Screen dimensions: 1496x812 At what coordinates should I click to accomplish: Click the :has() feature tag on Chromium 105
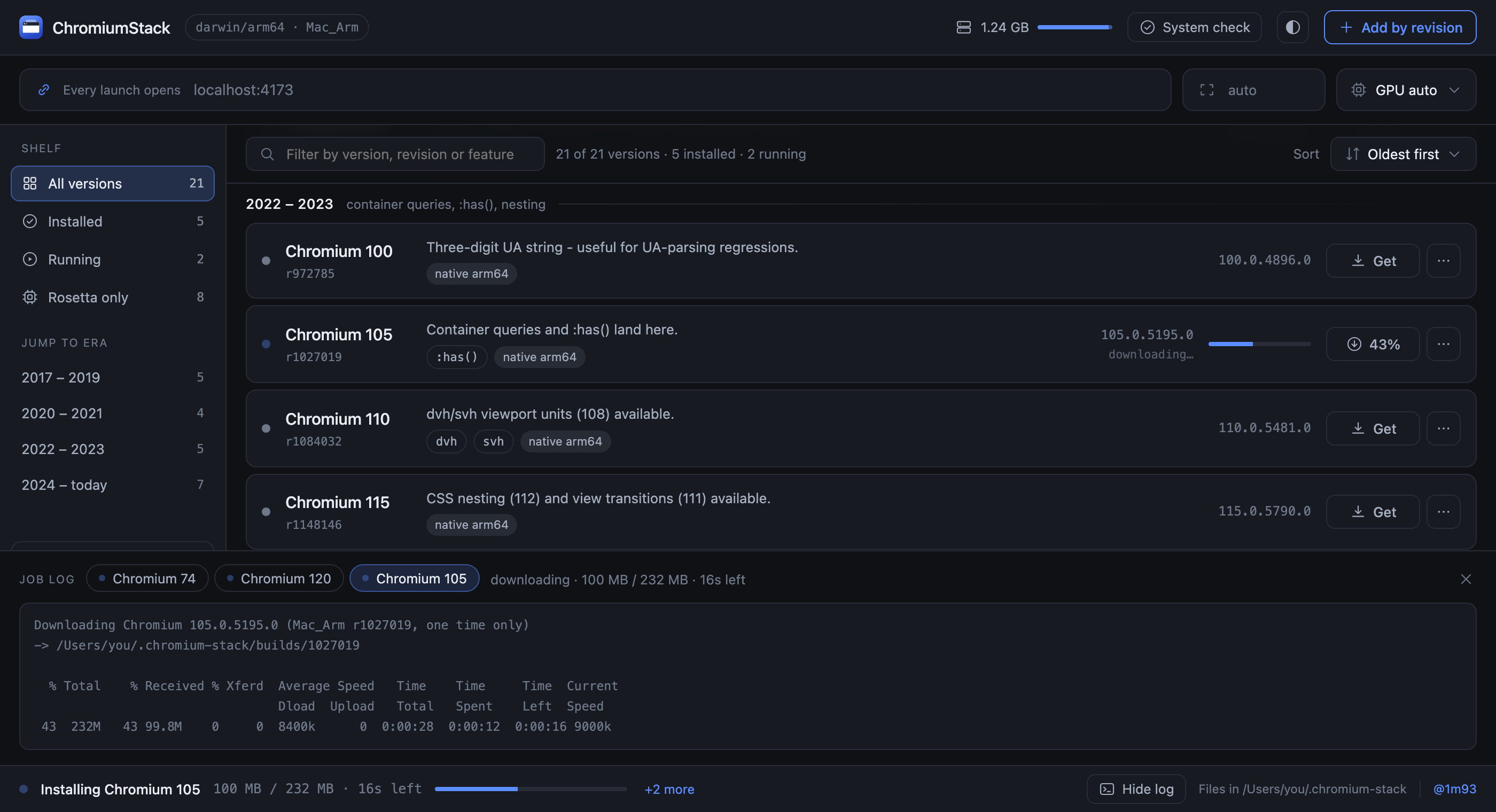[456, 357]
